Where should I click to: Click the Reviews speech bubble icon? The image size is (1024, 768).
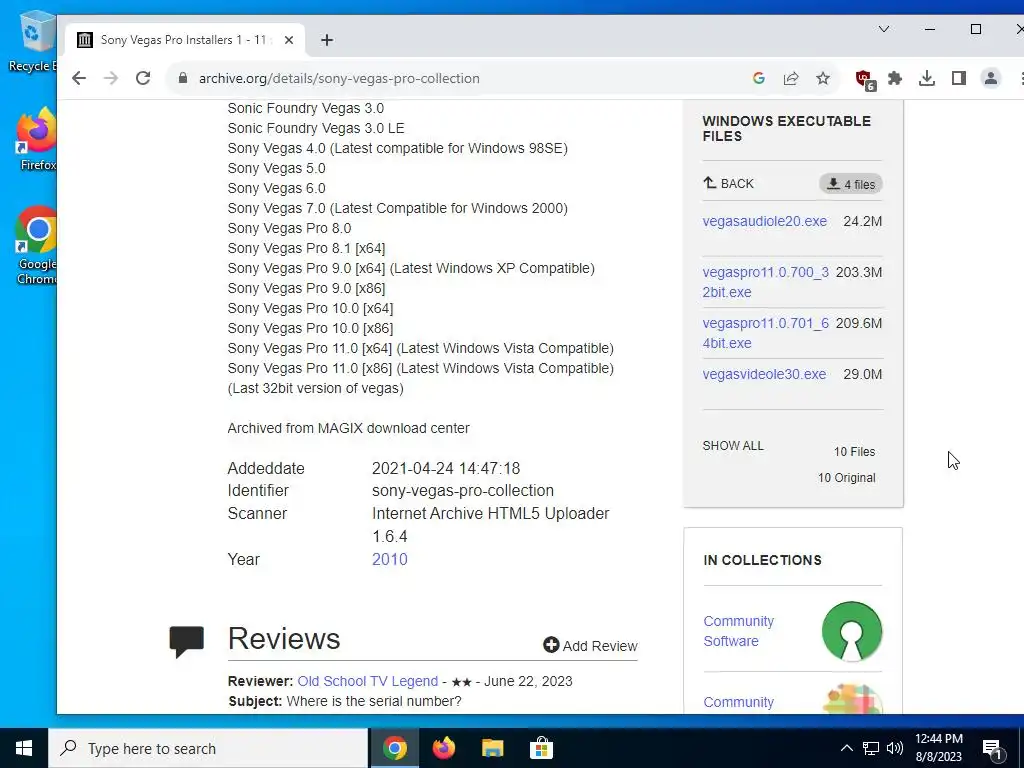pos(187,641)
